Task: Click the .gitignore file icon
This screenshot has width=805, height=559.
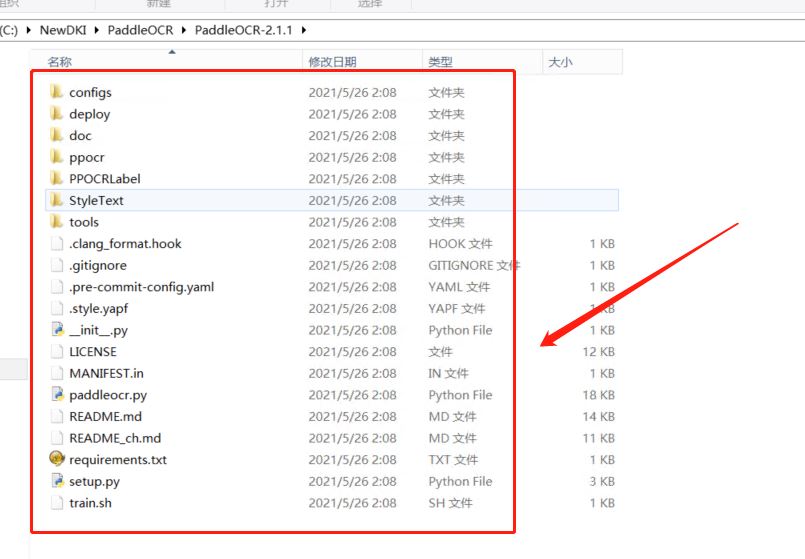Action: [56, 265]
